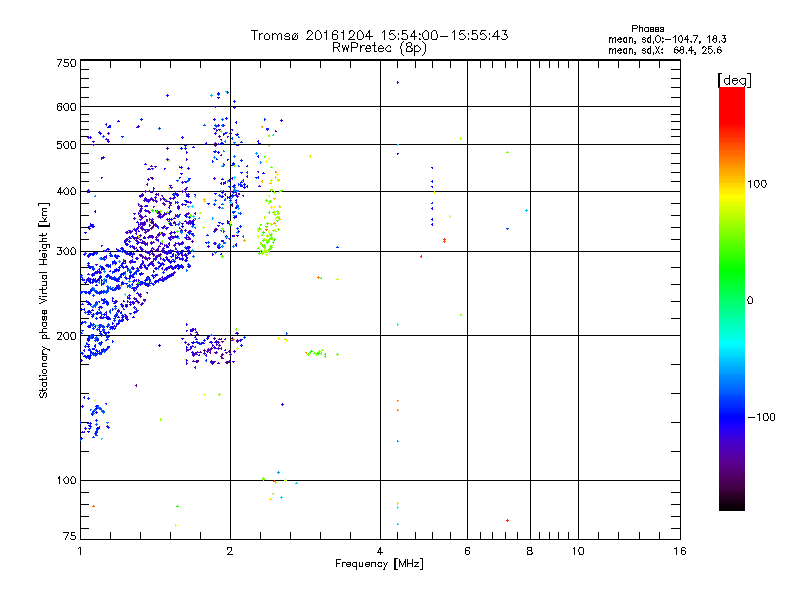The width and height of the screenshot is (800, 600).
Task: Click the x-axis tick label '16'
Action: [x=680, y=551]
